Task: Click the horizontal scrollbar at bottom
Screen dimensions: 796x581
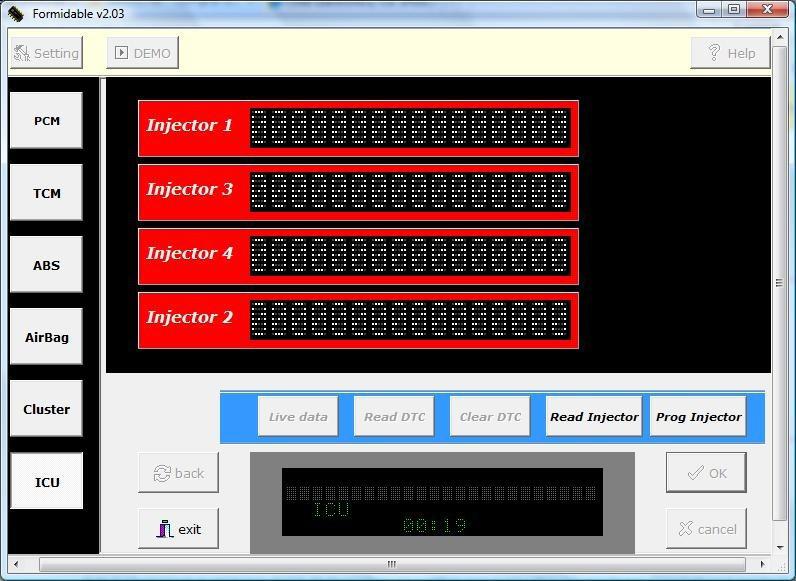Action: 391,564
